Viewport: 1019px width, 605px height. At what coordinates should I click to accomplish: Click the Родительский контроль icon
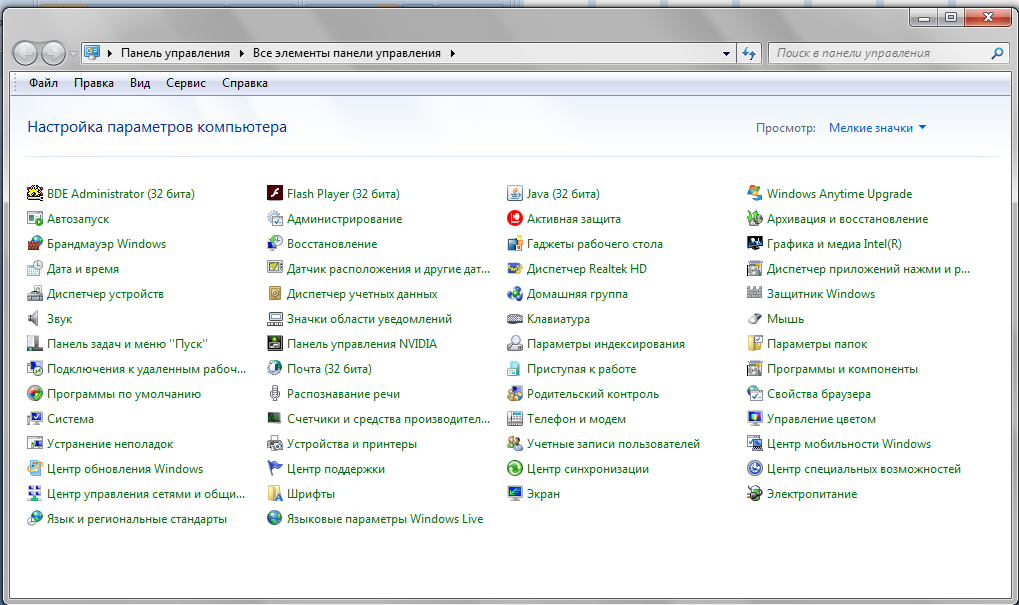coord(515,393)
